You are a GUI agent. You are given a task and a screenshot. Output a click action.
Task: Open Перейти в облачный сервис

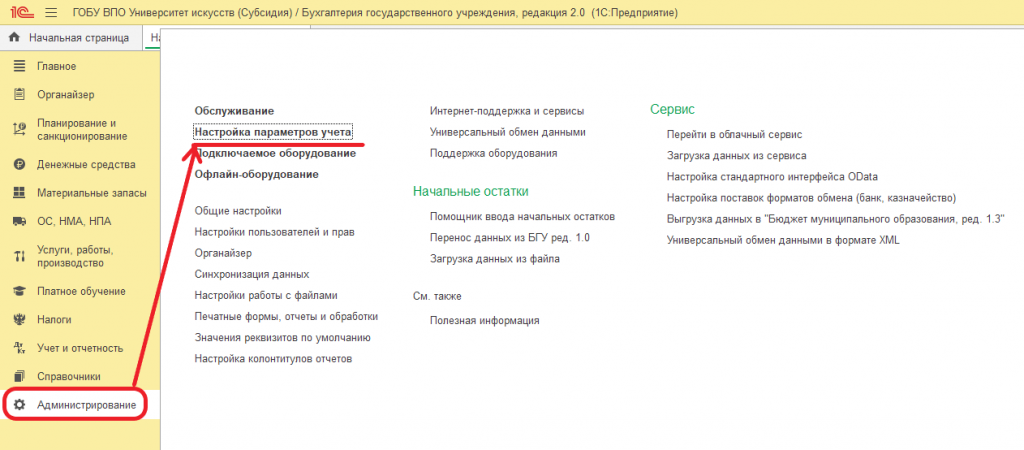pos(735,135)
